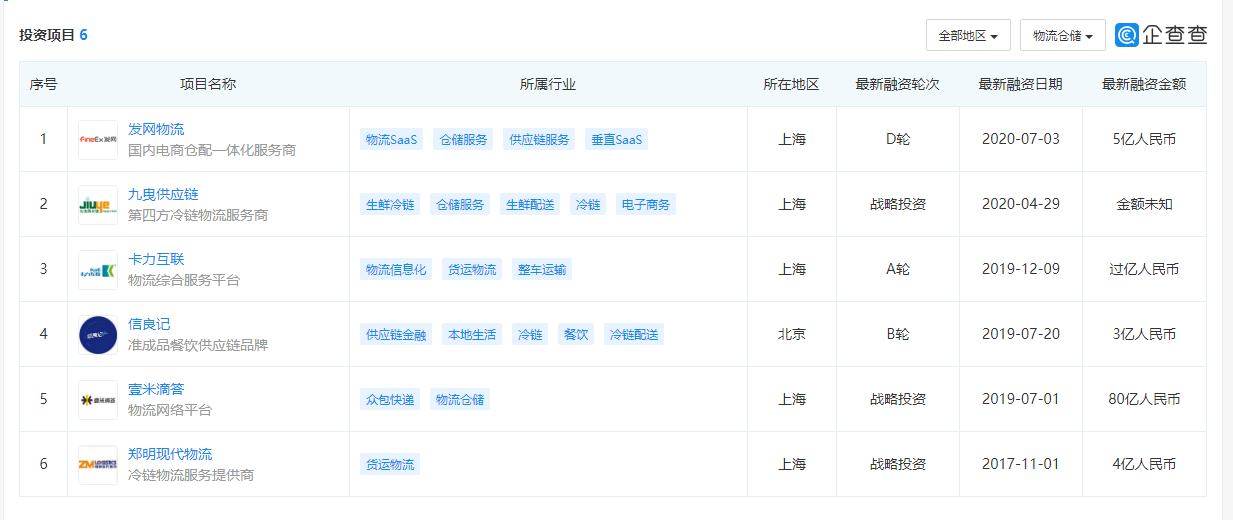Click the 九曳供应链 company logo
Screen dimensions: 1233x520
98,205
